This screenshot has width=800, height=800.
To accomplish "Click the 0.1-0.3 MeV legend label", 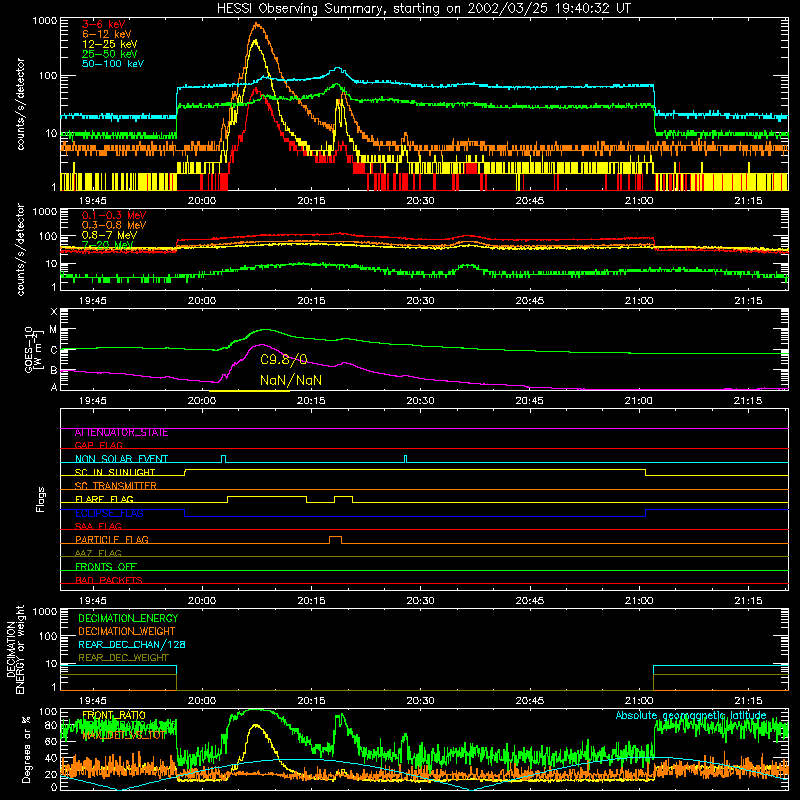I will (114, 215).
